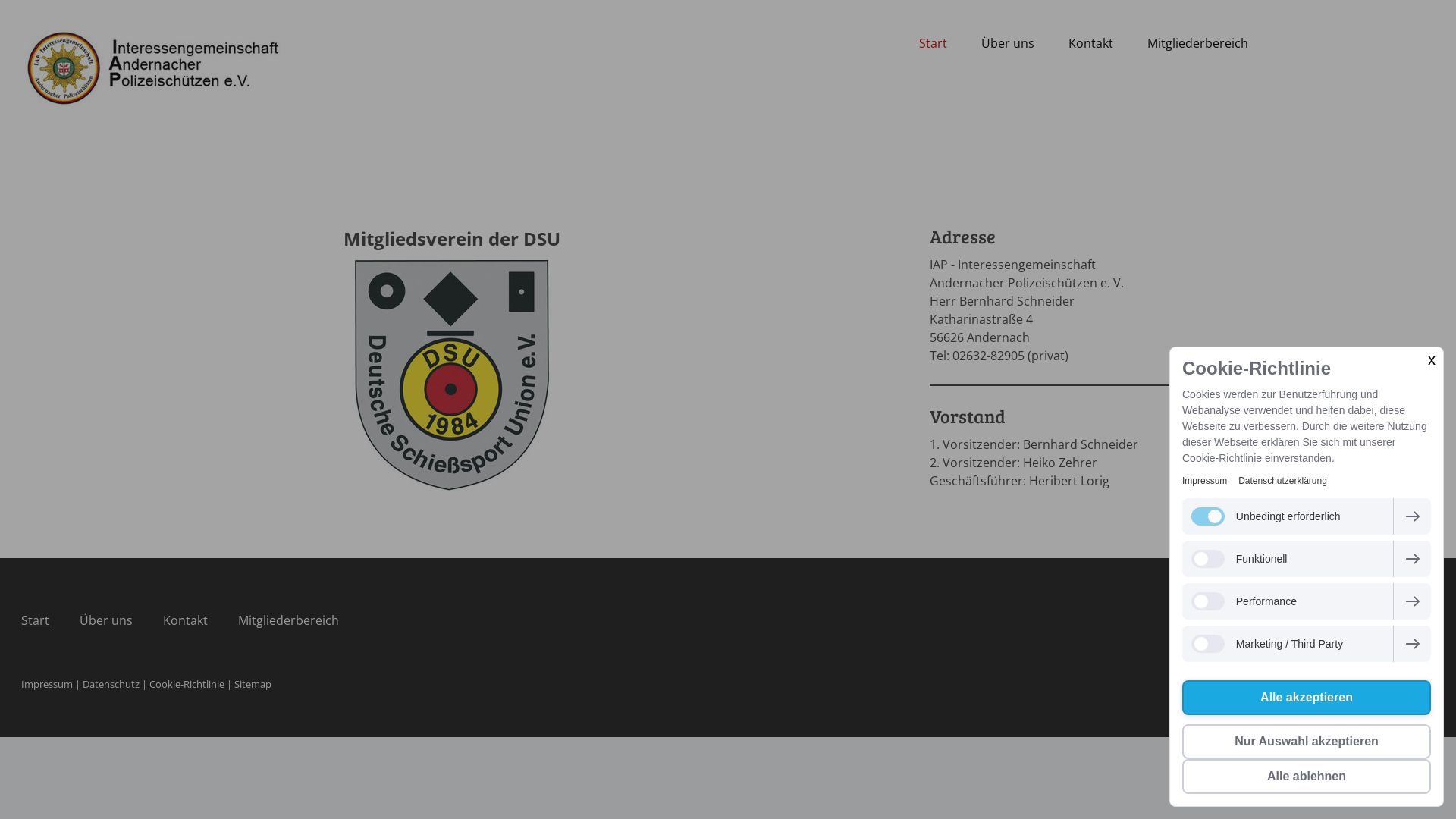Viewport: 1456px width, 819px height.
Task: Open Kontakt in top navigation
Action: [1090, 43]
